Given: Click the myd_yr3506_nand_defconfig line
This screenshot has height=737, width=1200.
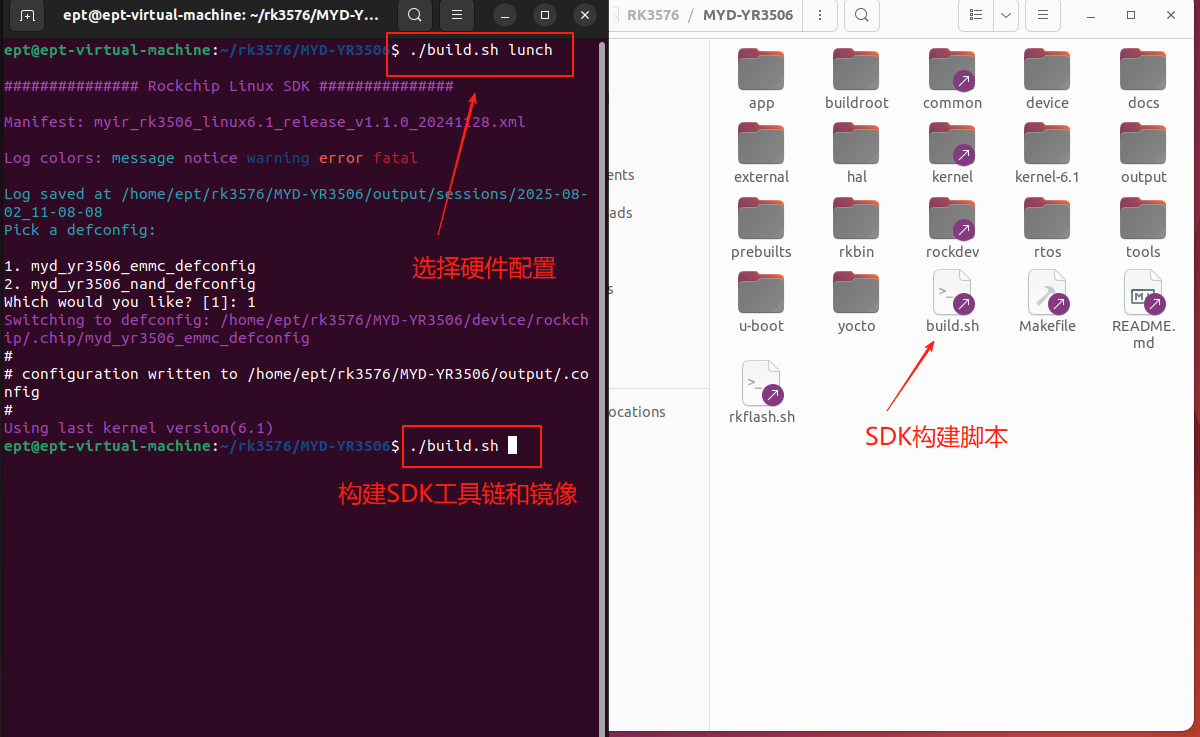Looking at the screenshot, I should [x=130, y=284].
